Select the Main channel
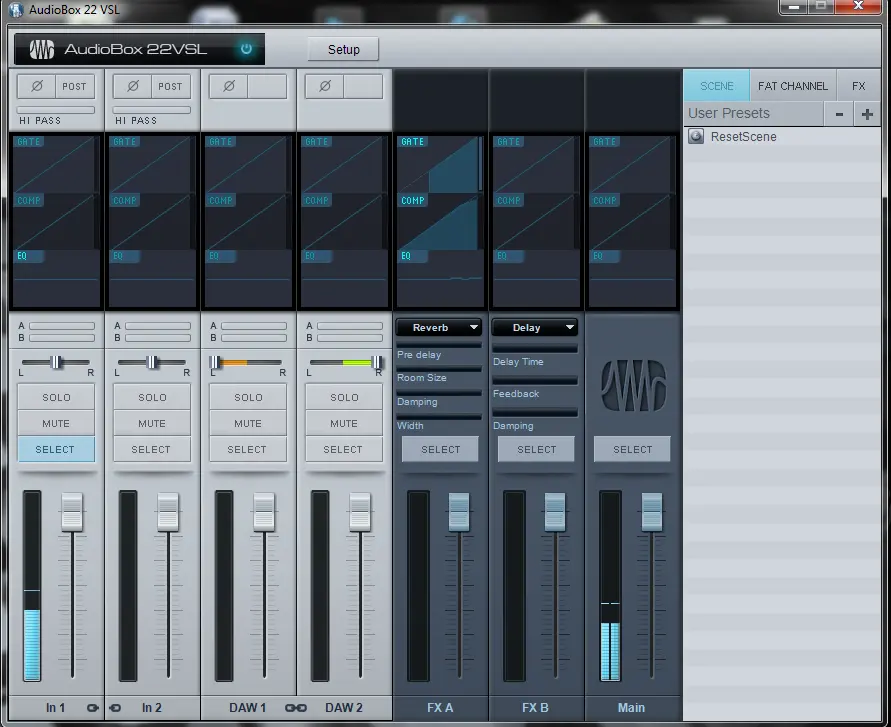891x727 pixels. pos(632,450)
